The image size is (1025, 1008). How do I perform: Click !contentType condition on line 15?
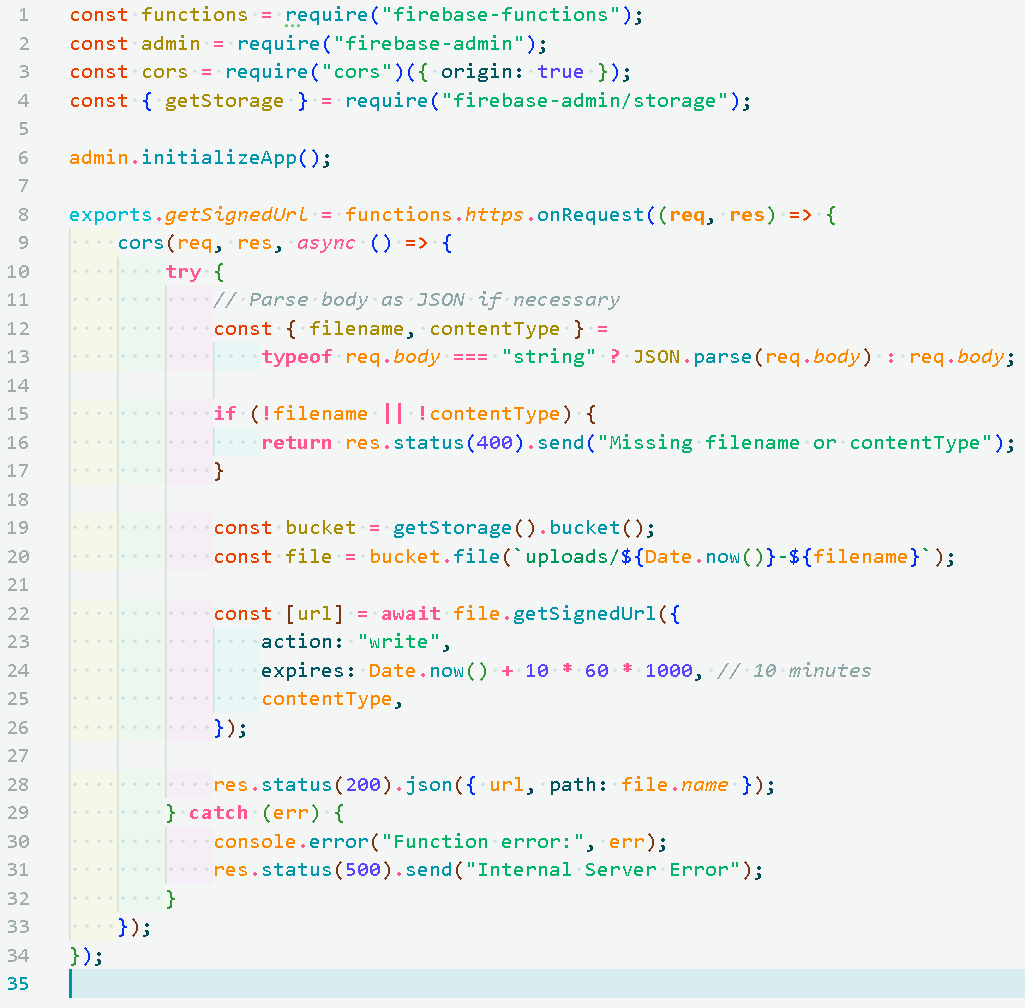pos(488,414)
